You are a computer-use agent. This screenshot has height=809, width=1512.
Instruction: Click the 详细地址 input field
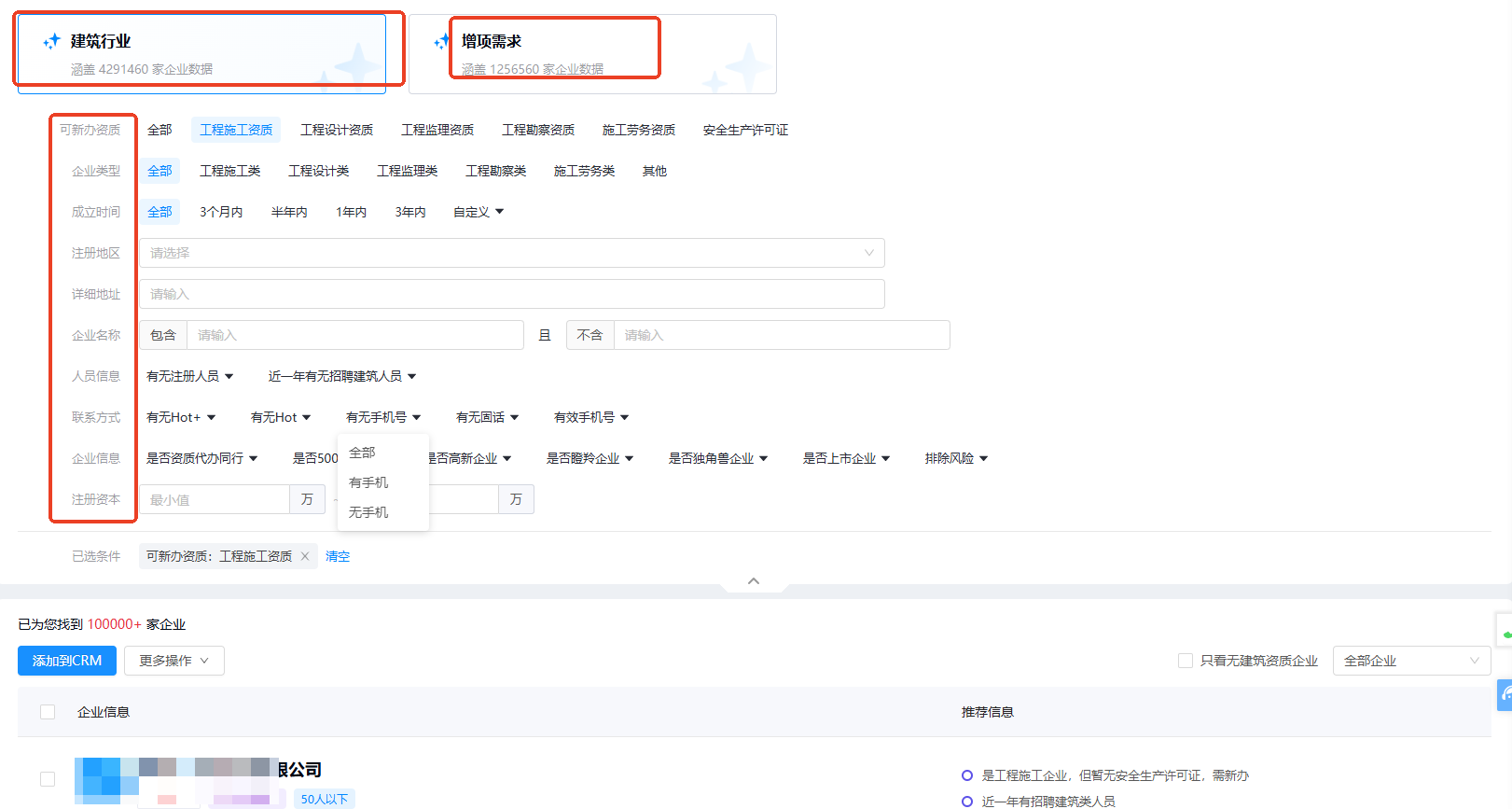click(x=511, y=294)
